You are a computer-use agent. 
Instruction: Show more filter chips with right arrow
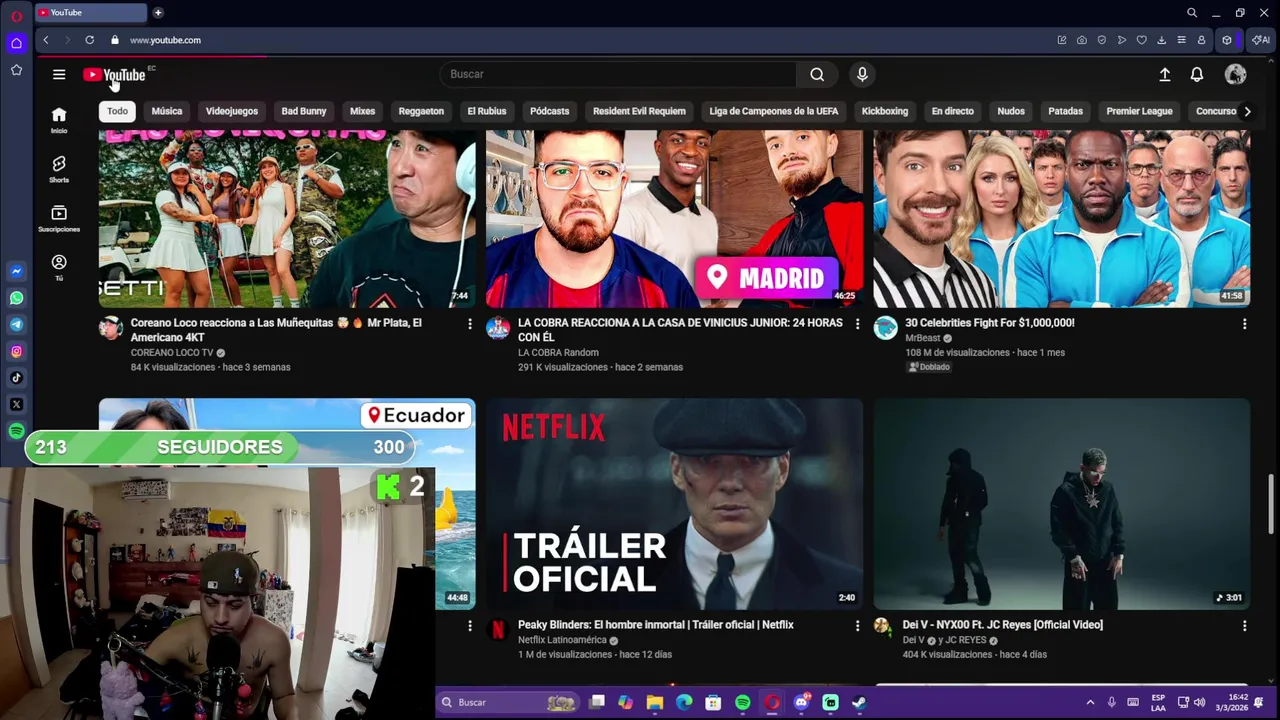[x=1247, y=111]
